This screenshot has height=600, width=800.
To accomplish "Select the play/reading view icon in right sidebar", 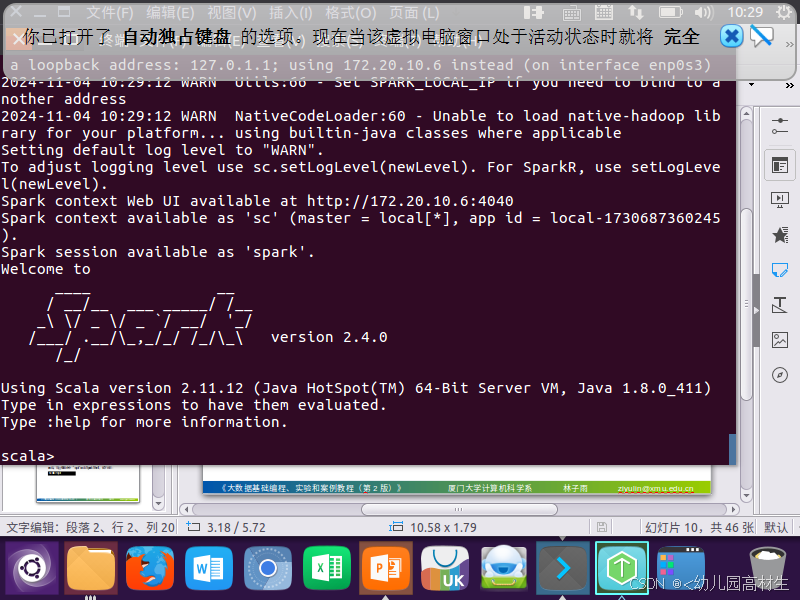I will point(780,198).
